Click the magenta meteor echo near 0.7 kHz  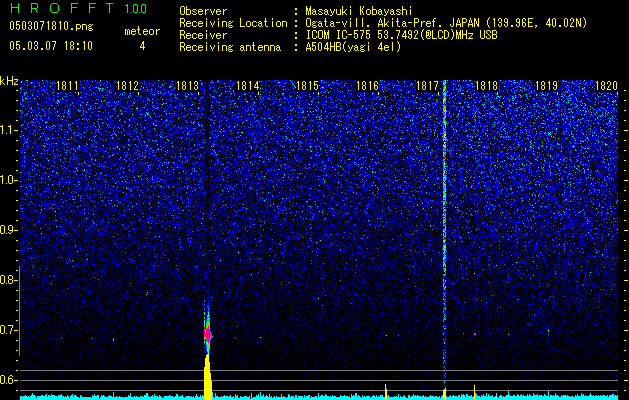[207, 334]
